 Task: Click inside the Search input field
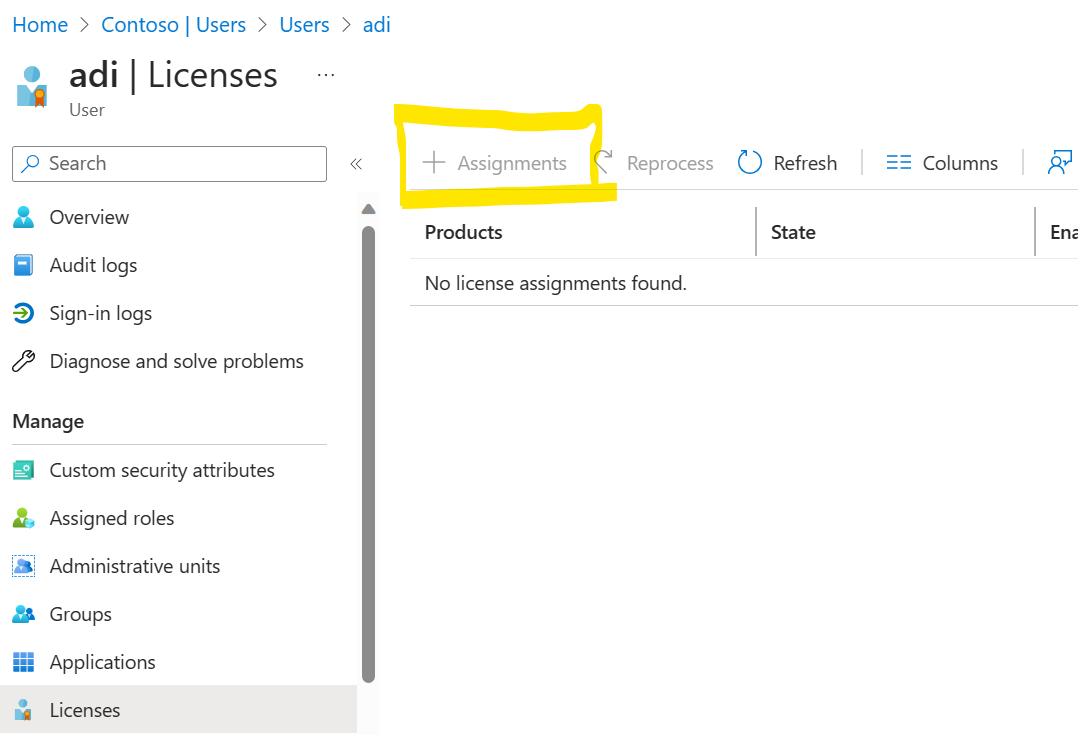169,163
